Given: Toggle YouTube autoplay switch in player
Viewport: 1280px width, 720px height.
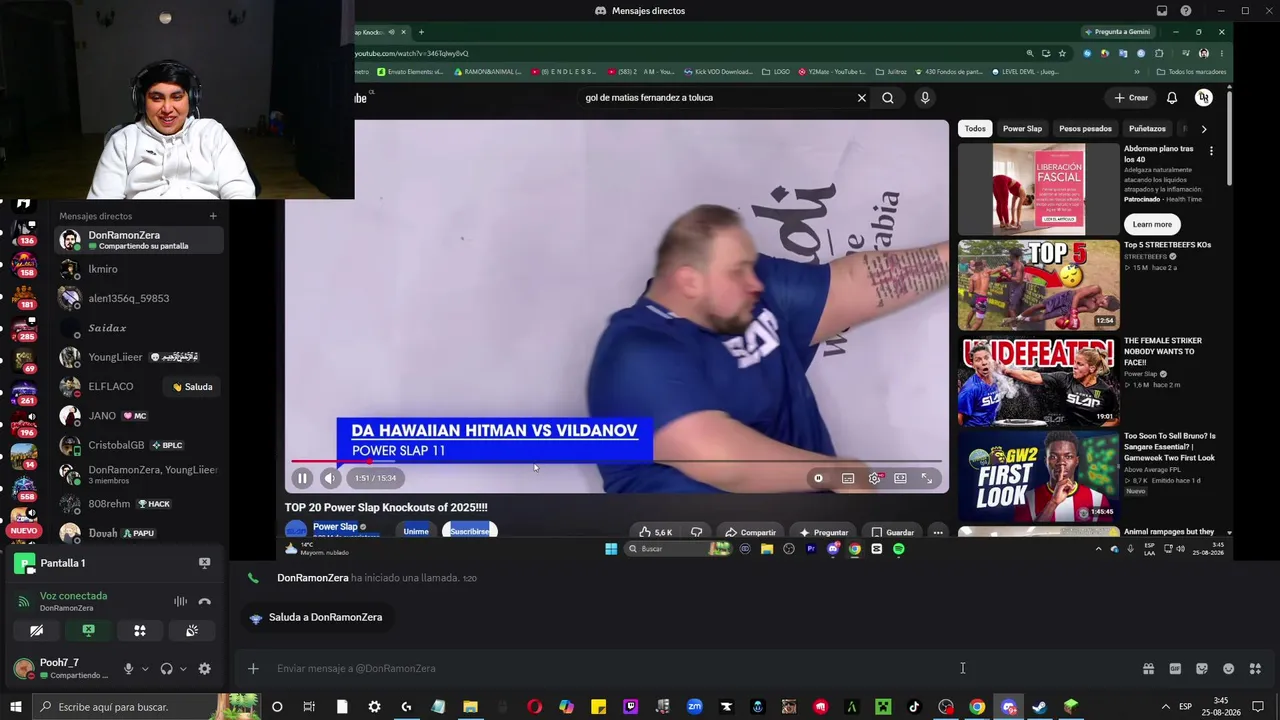Looking at the screenshot, I should pyautogui.click(x=818, y=478).
